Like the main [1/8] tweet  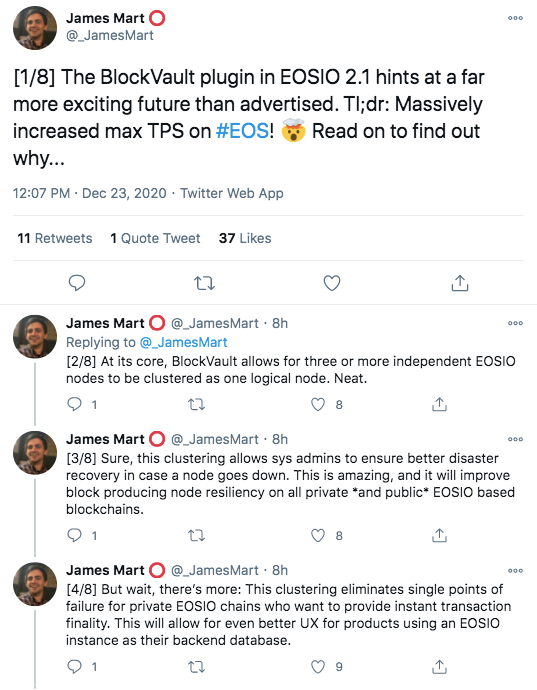(x=332, y=283)
